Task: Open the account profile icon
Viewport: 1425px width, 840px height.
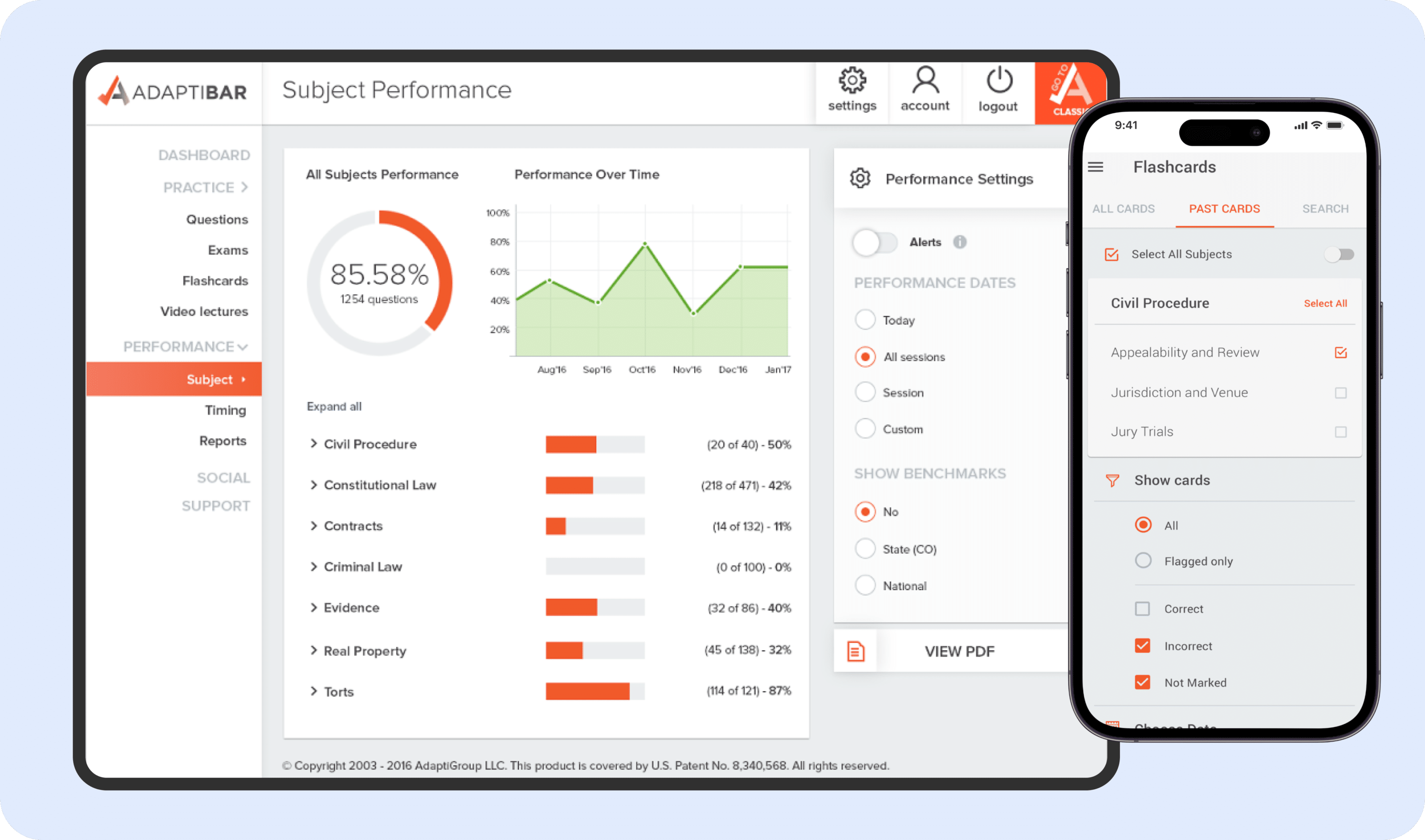Action: pyautogui.click(x=925, y=81)
